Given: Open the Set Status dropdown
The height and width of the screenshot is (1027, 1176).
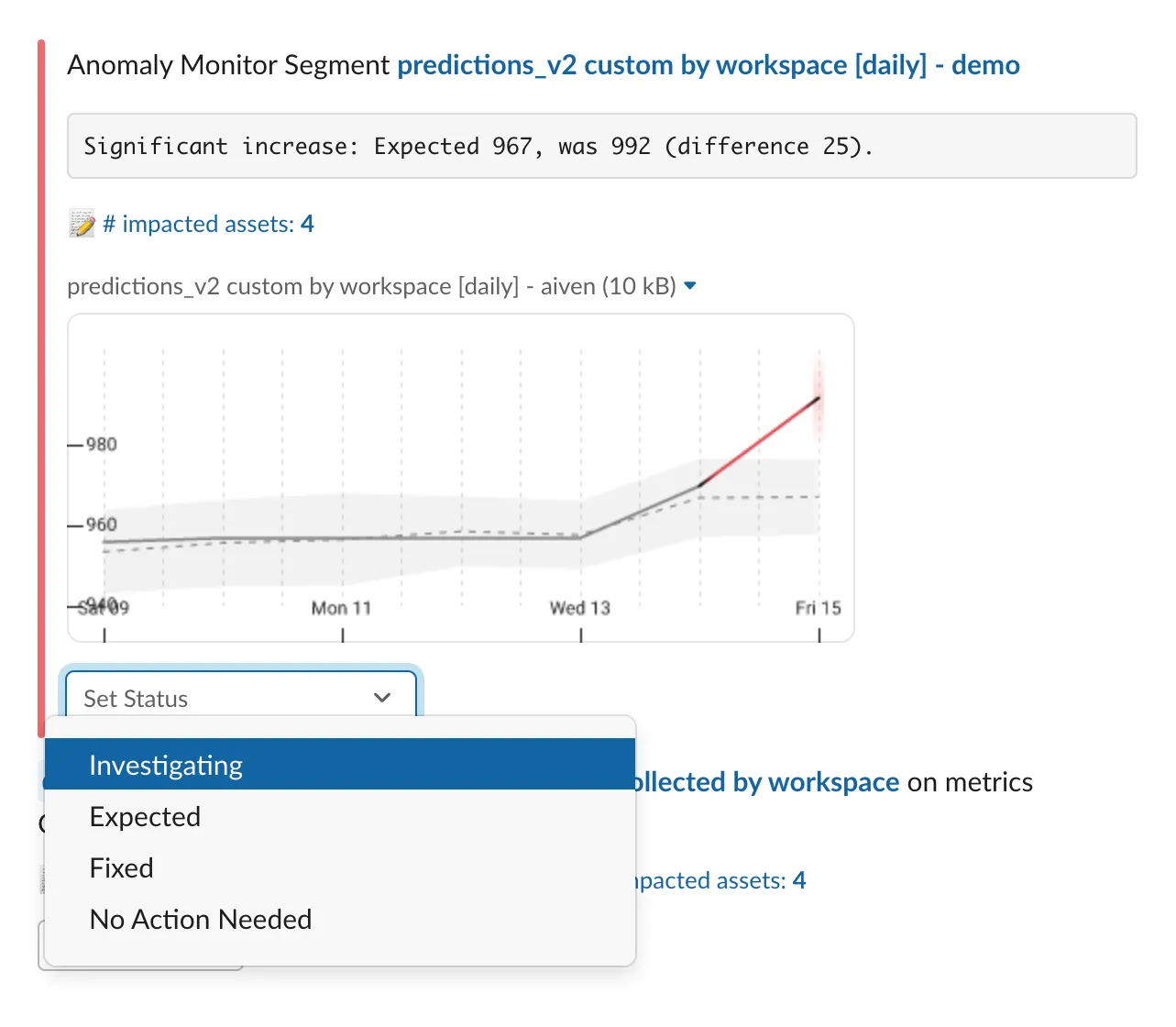Looking at the screenshot, I should pos(241,698).
